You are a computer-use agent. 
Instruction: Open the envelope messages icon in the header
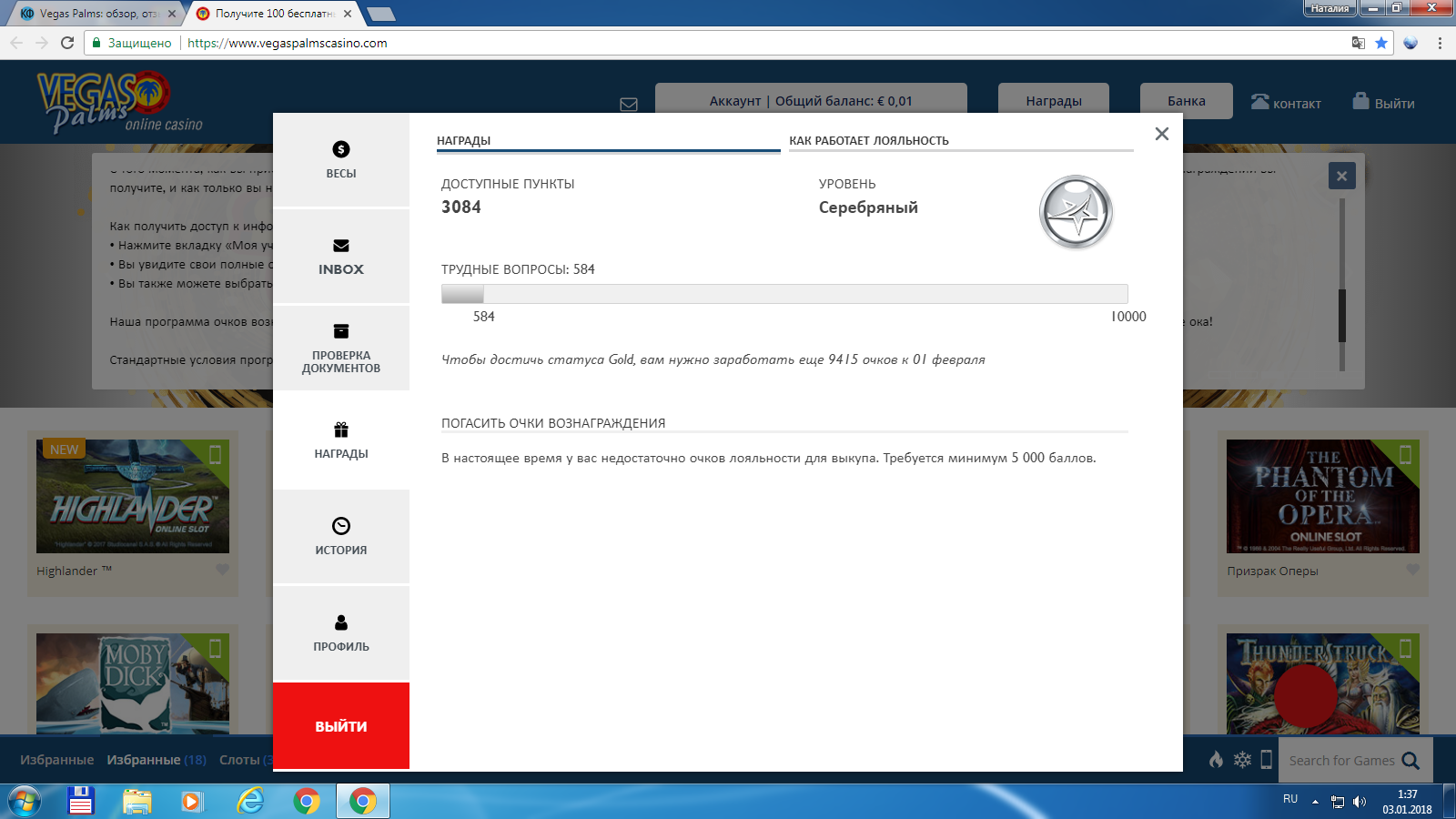point(629,104)
